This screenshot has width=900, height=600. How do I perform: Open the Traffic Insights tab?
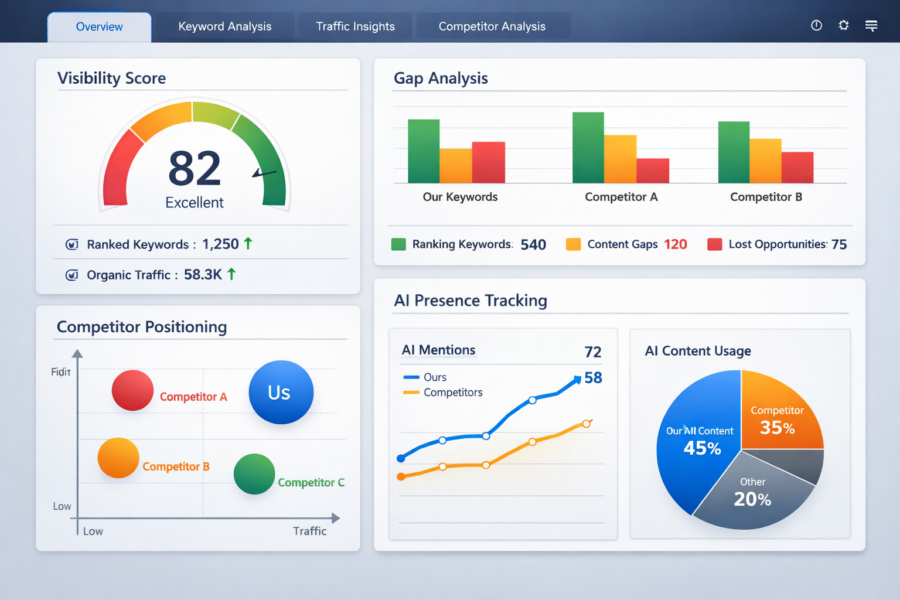(x=355, y=26)
